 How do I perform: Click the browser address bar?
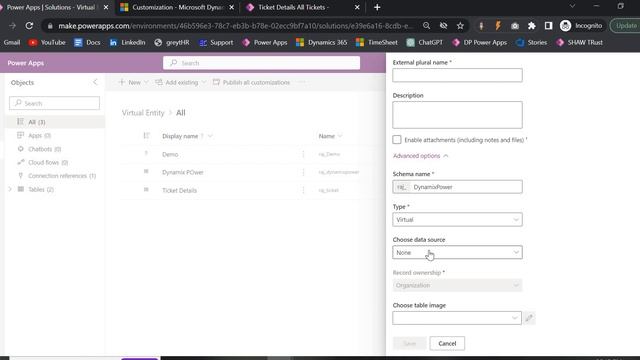tap(235, 26)
